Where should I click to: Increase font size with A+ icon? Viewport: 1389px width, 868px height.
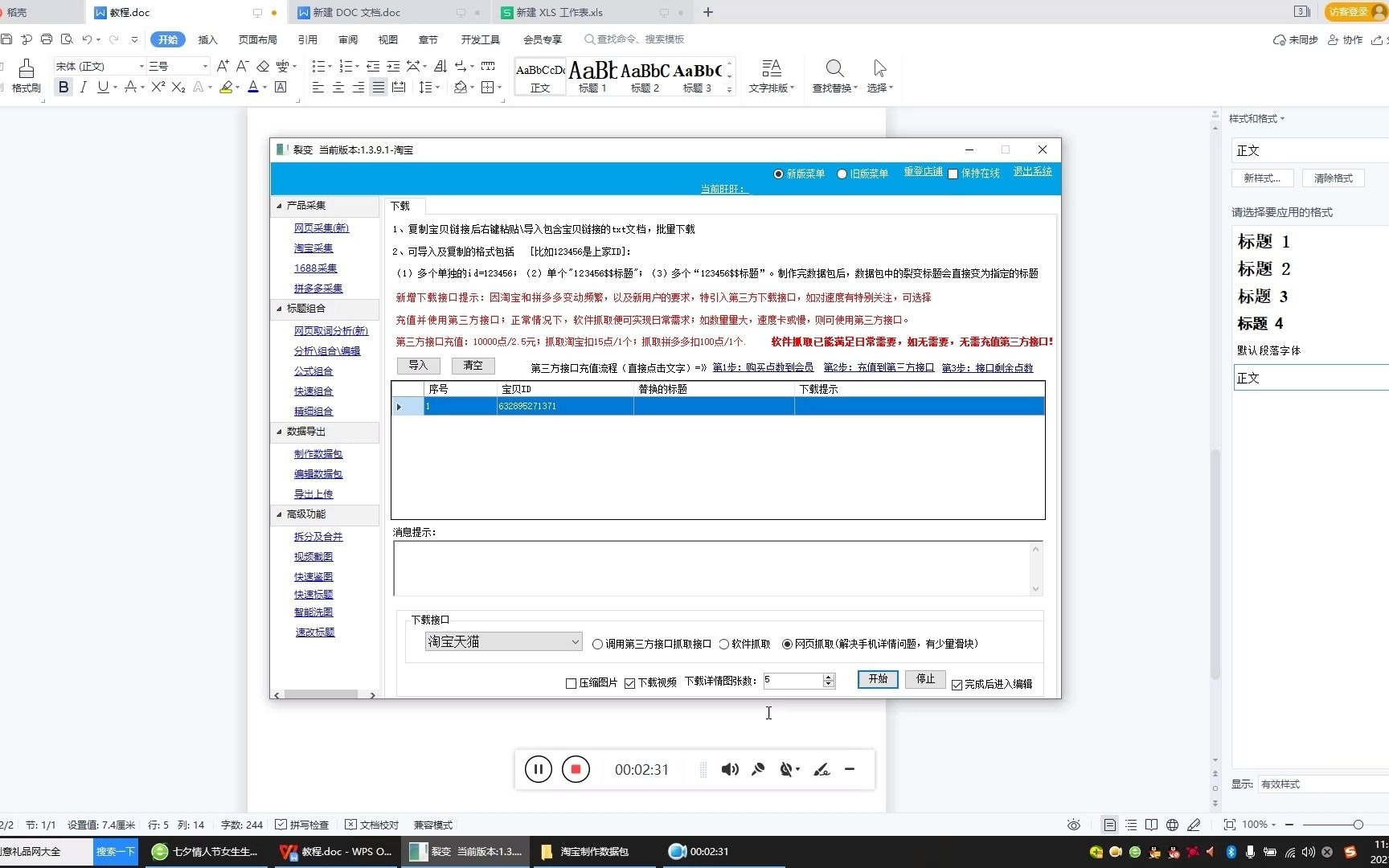(223, 66)
